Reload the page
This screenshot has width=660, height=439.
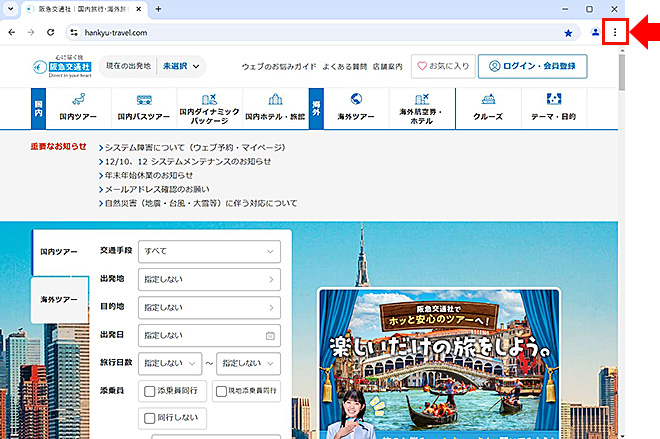click(51, 32)
